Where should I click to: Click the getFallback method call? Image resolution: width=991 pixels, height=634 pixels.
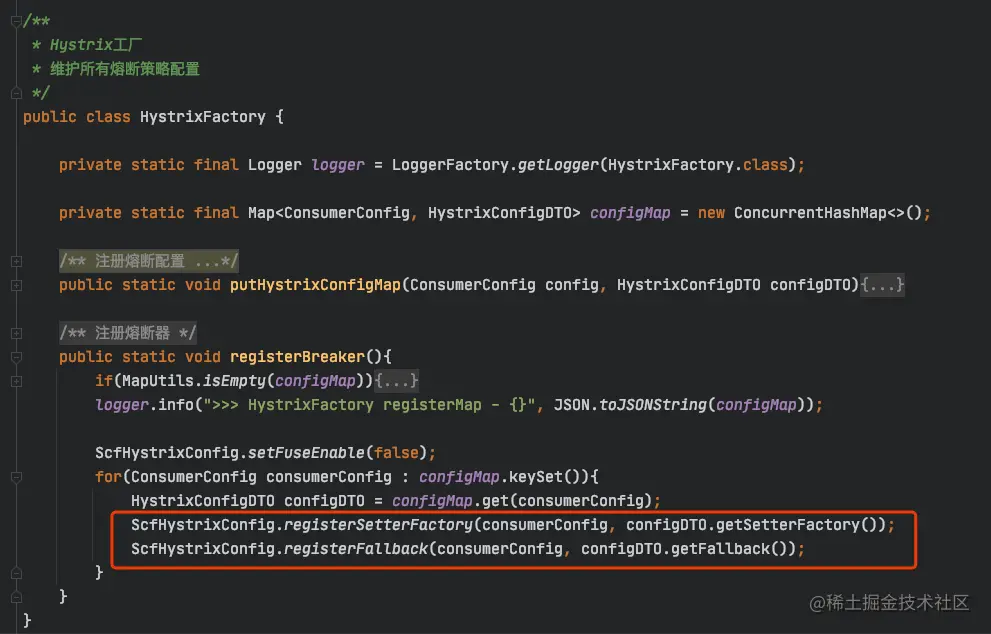click(x=720, y=549)
